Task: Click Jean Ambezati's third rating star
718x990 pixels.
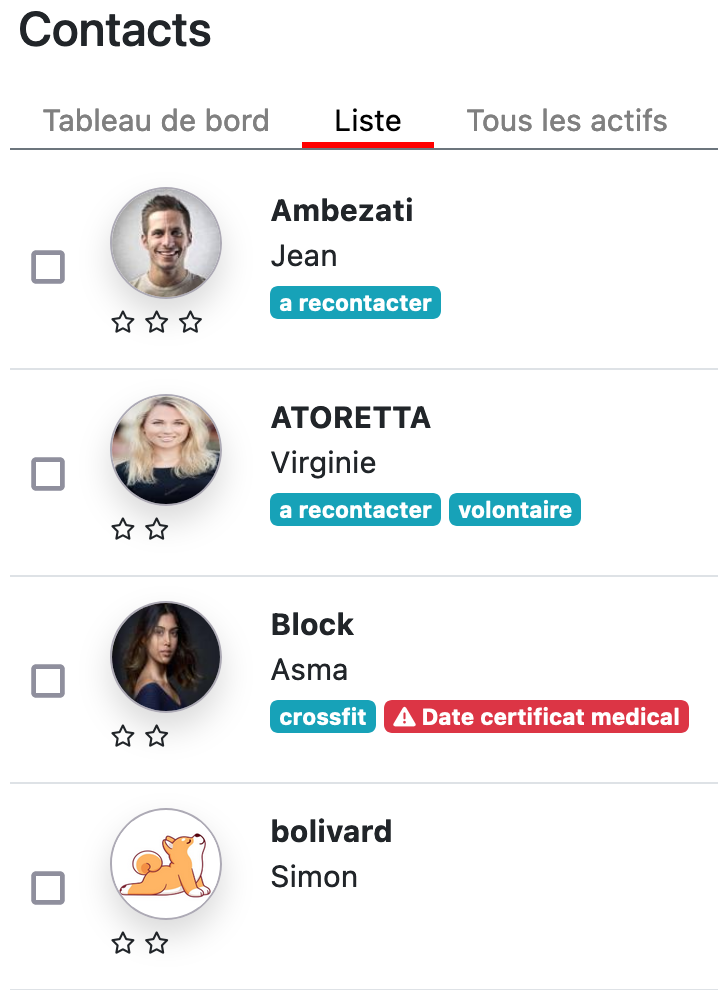Action: (190, 323)
